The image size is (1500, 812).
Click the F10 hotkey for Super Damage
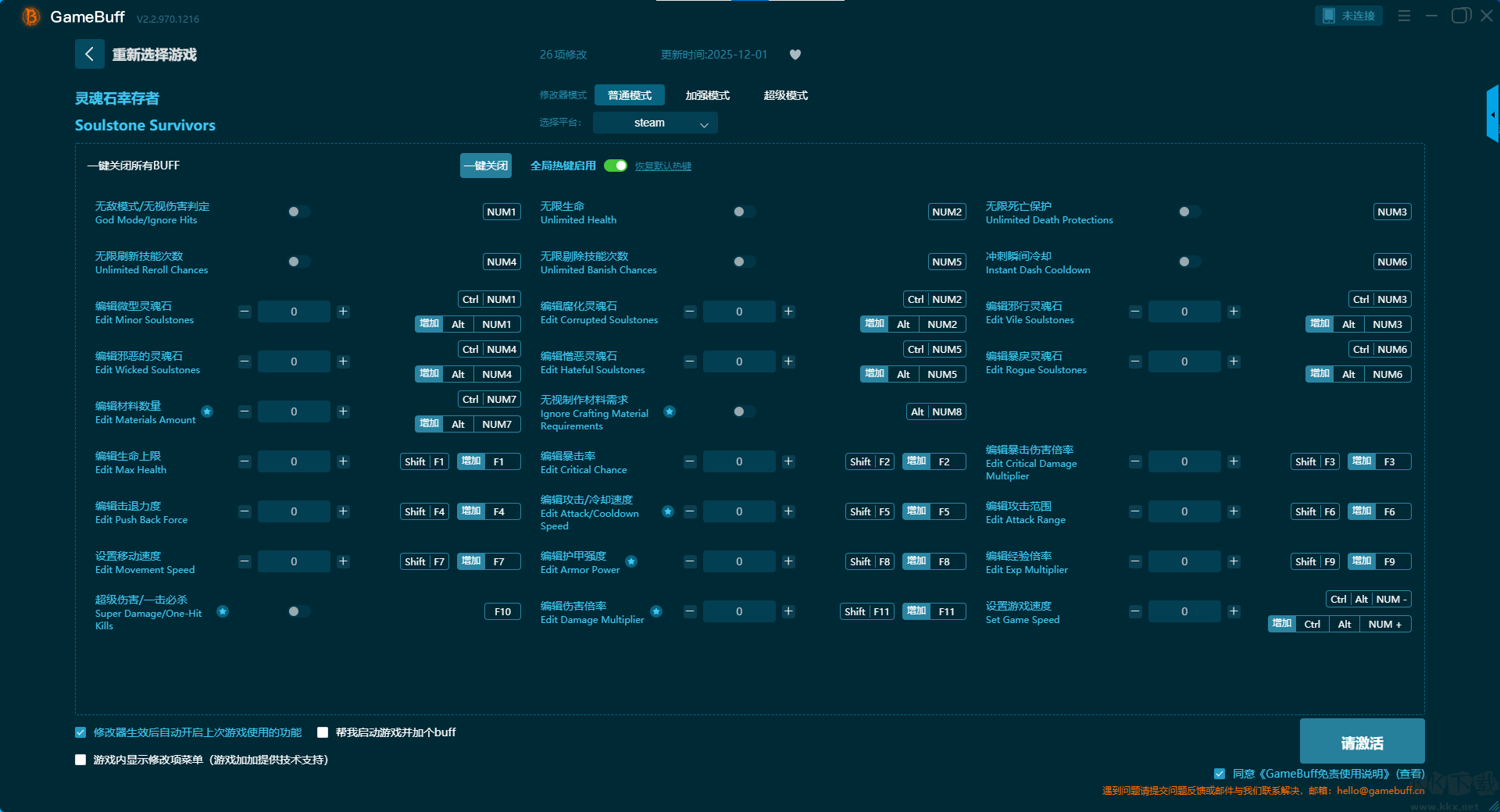pos(502,611)
